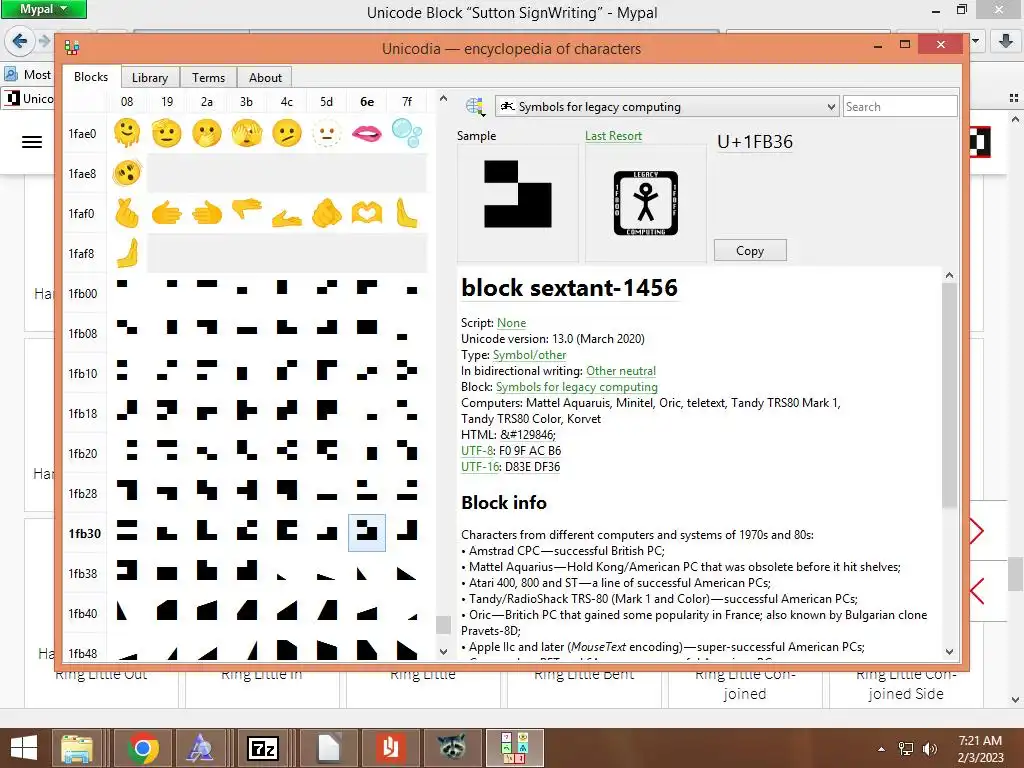Select the biting lip emoji
Screen dimensions: 1024x768
coord(366,133)
